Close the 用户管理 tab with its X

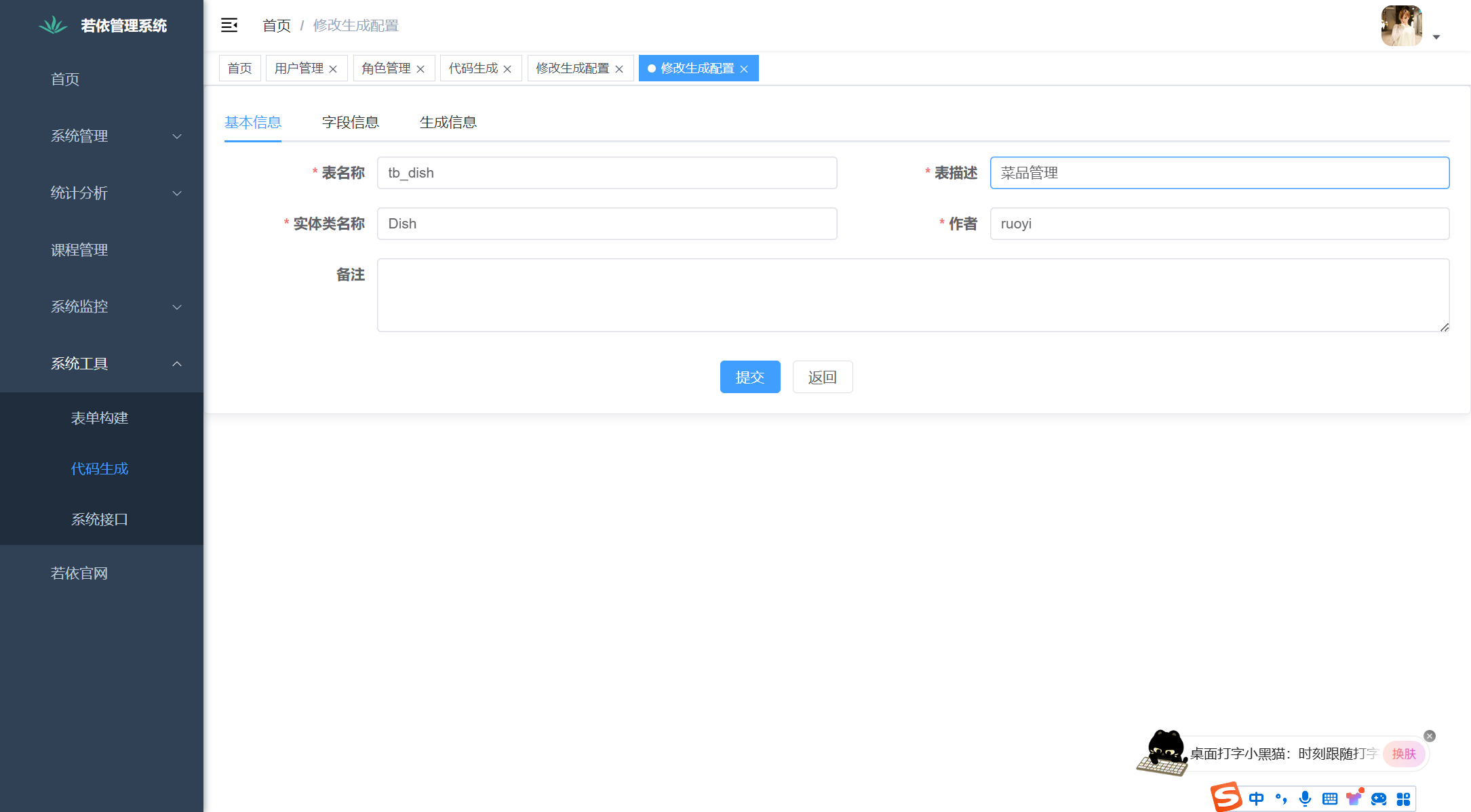[333, 69]
